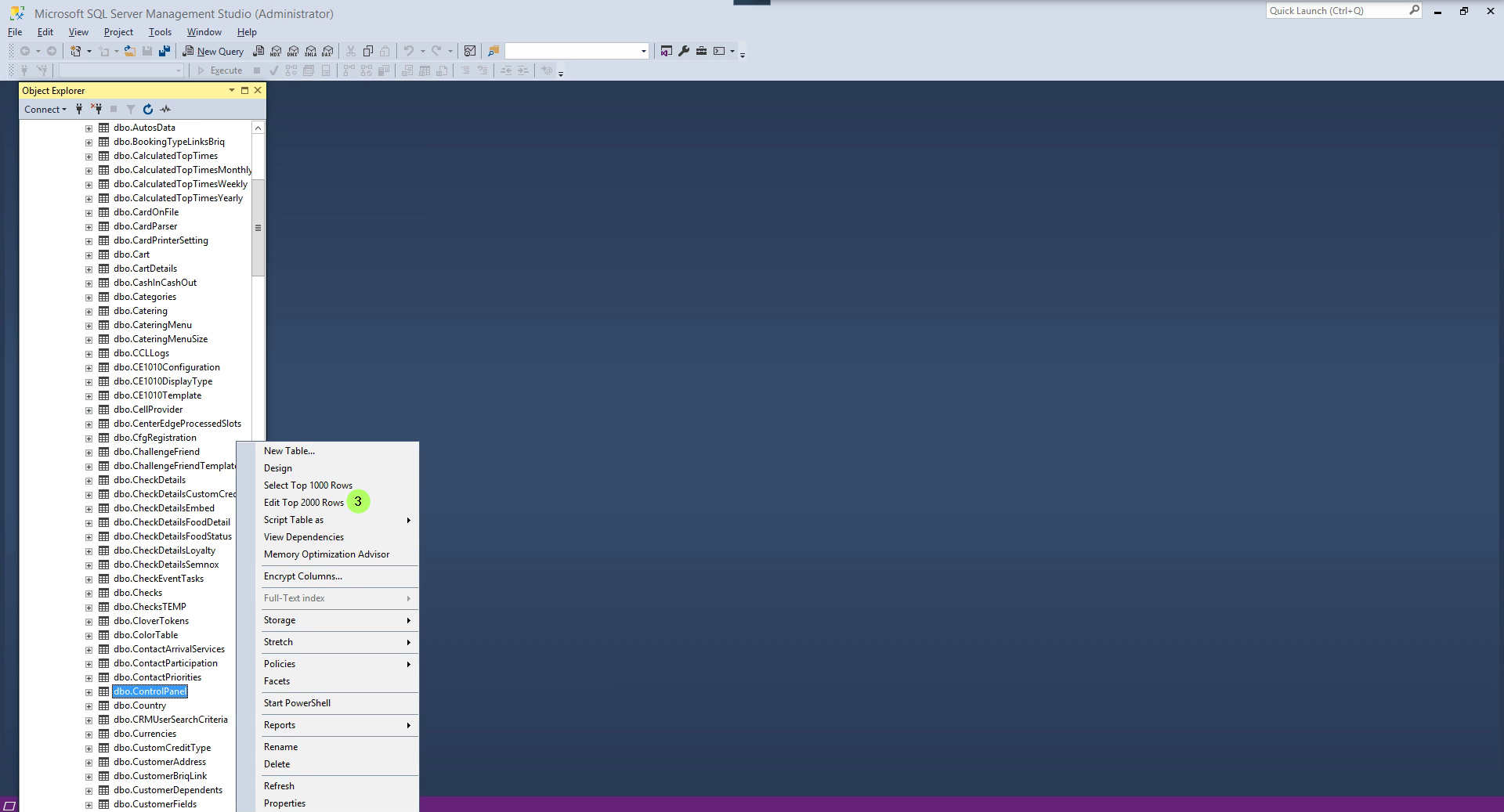
Task: Expand the dbo.Cart table node
Action: [89, 254]
